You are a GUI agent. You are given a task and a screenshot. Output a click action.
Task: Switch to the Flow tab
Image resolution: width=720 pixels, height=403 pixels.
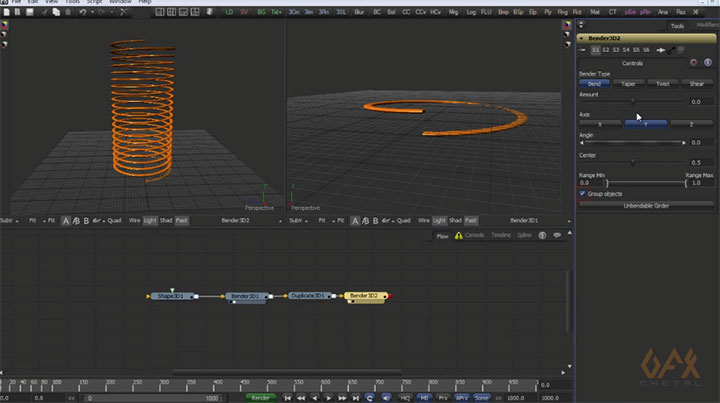(442, 236)
